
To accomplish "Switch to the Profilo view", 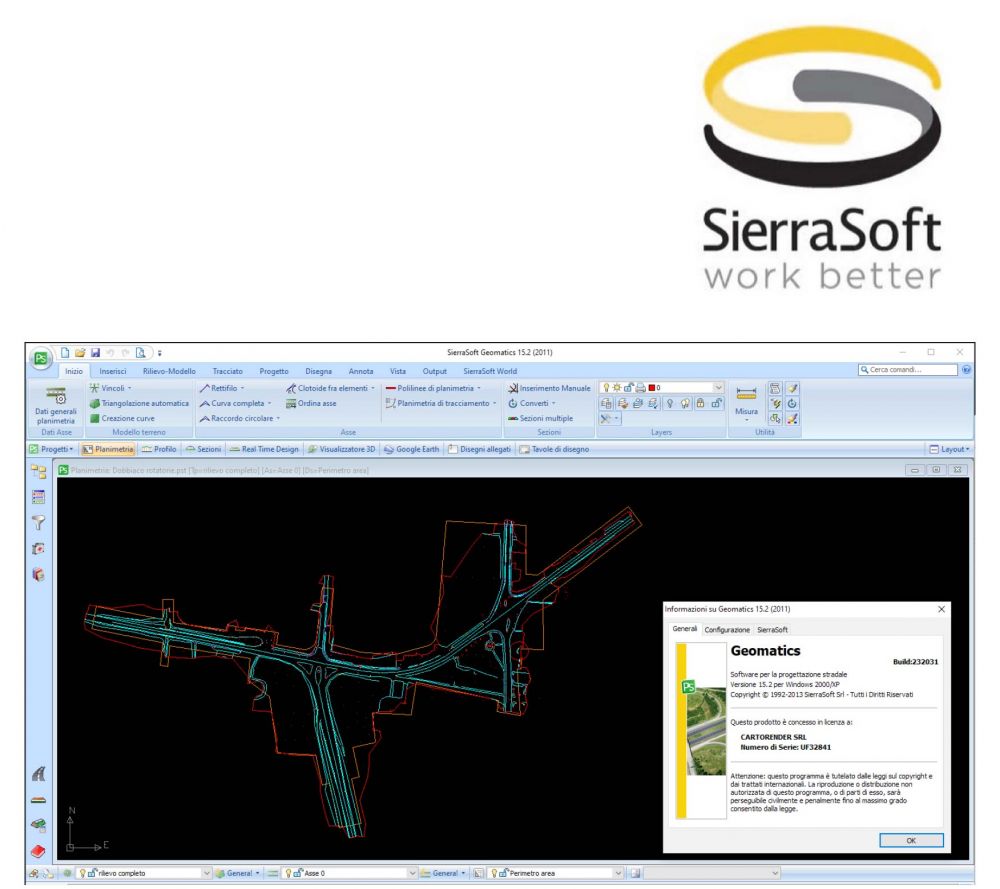I will click(x=159, y=449).
